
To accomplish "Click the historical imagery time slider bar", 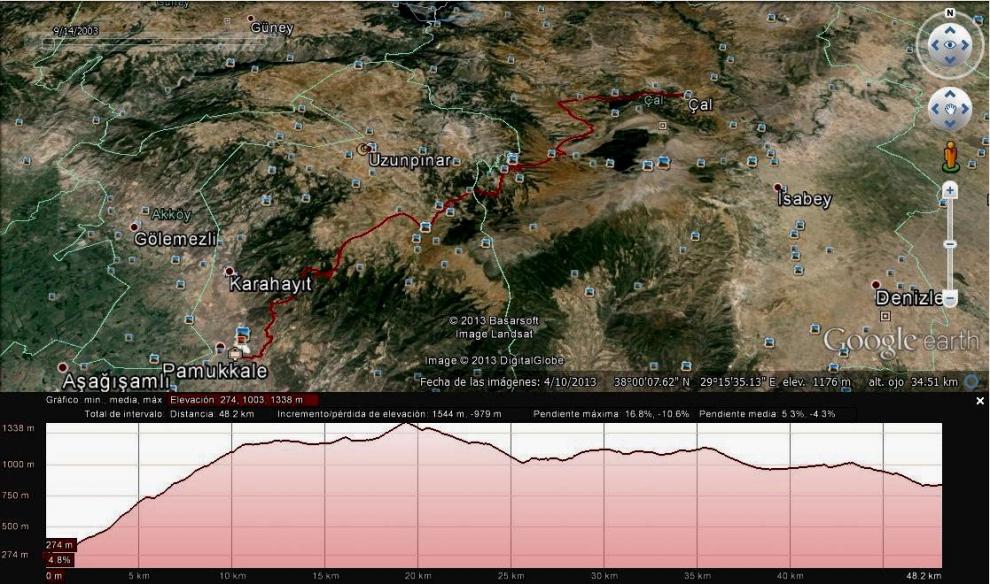I will (150, 42).
